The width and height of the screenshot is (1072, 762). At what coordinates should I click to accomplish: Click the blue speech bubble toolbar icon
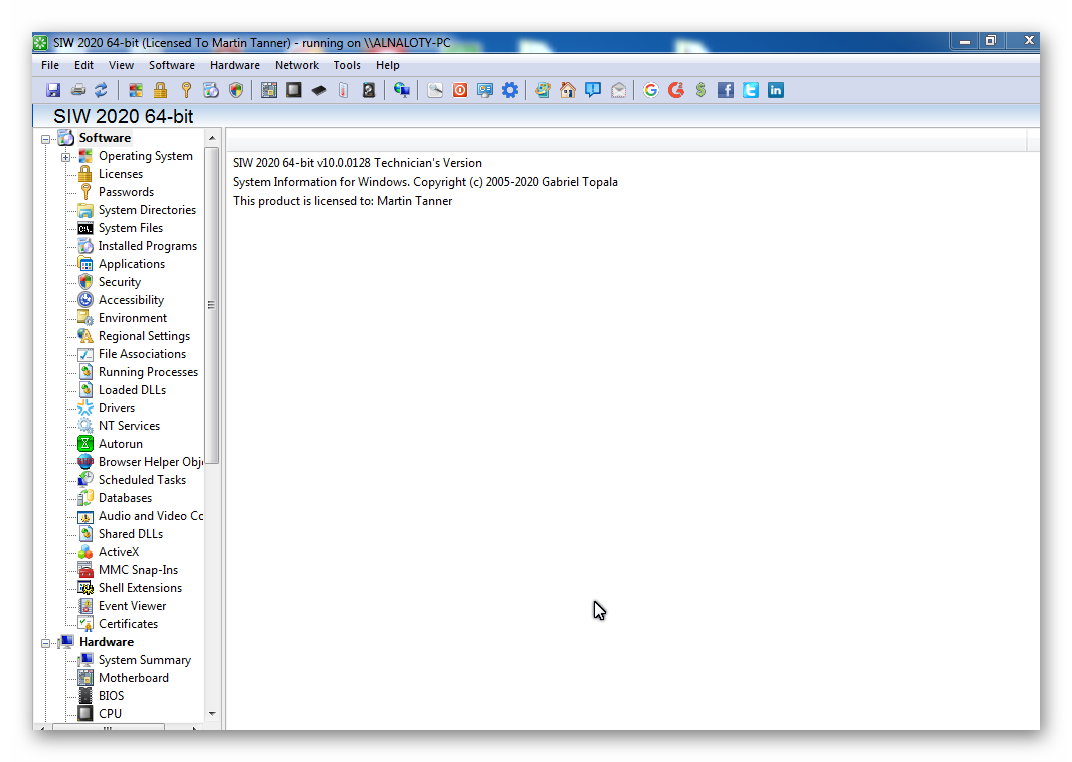[x=593, y=90]
